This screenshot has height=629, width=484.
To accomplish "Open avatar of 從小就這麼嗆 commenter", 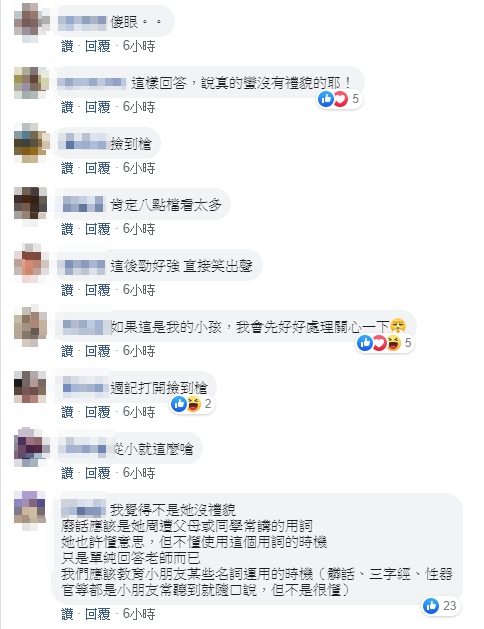I will click(31, 447).
